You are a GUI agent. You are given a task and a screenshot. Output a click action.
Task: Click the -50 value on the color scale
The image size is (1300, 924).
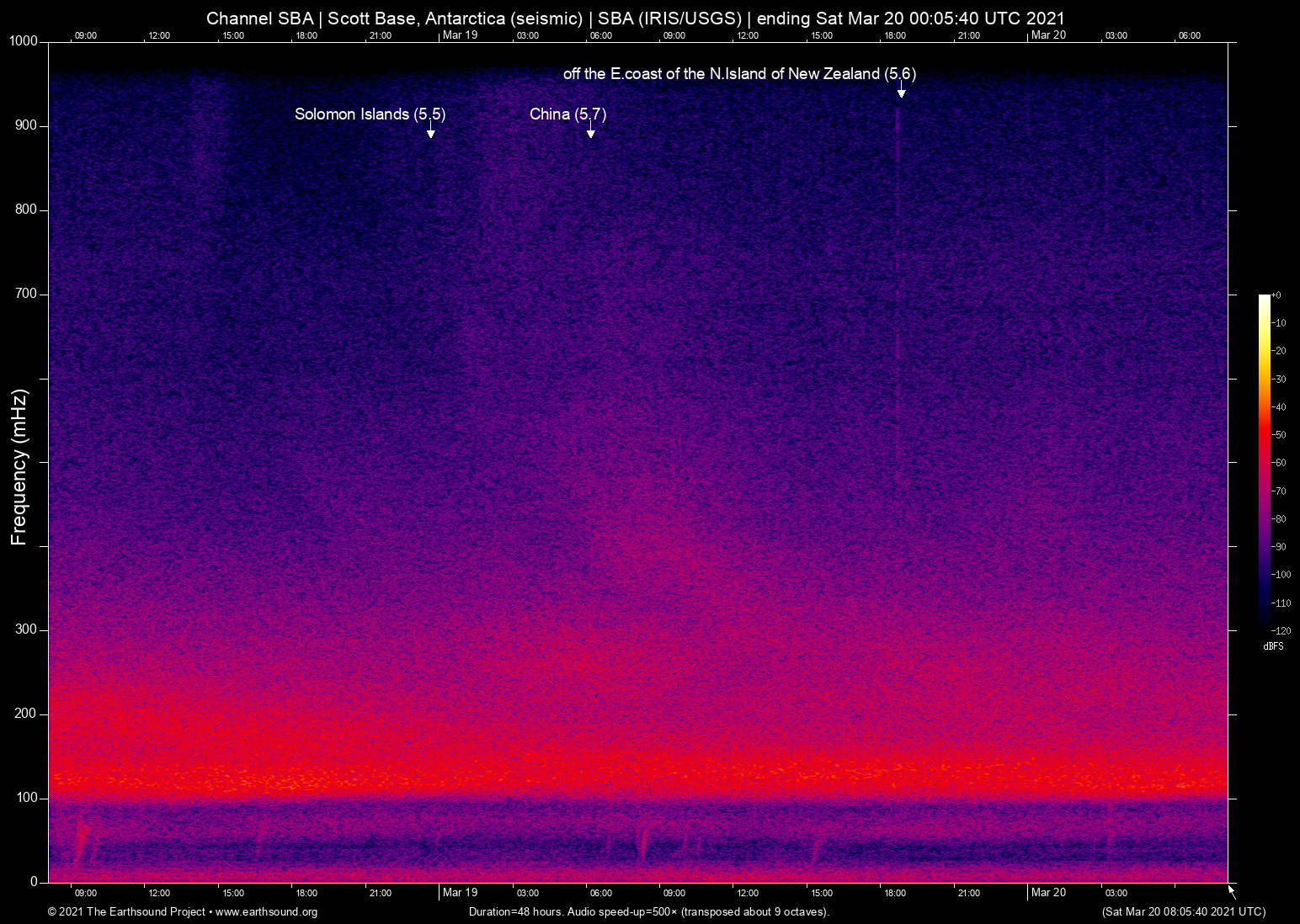[1279, 435]
